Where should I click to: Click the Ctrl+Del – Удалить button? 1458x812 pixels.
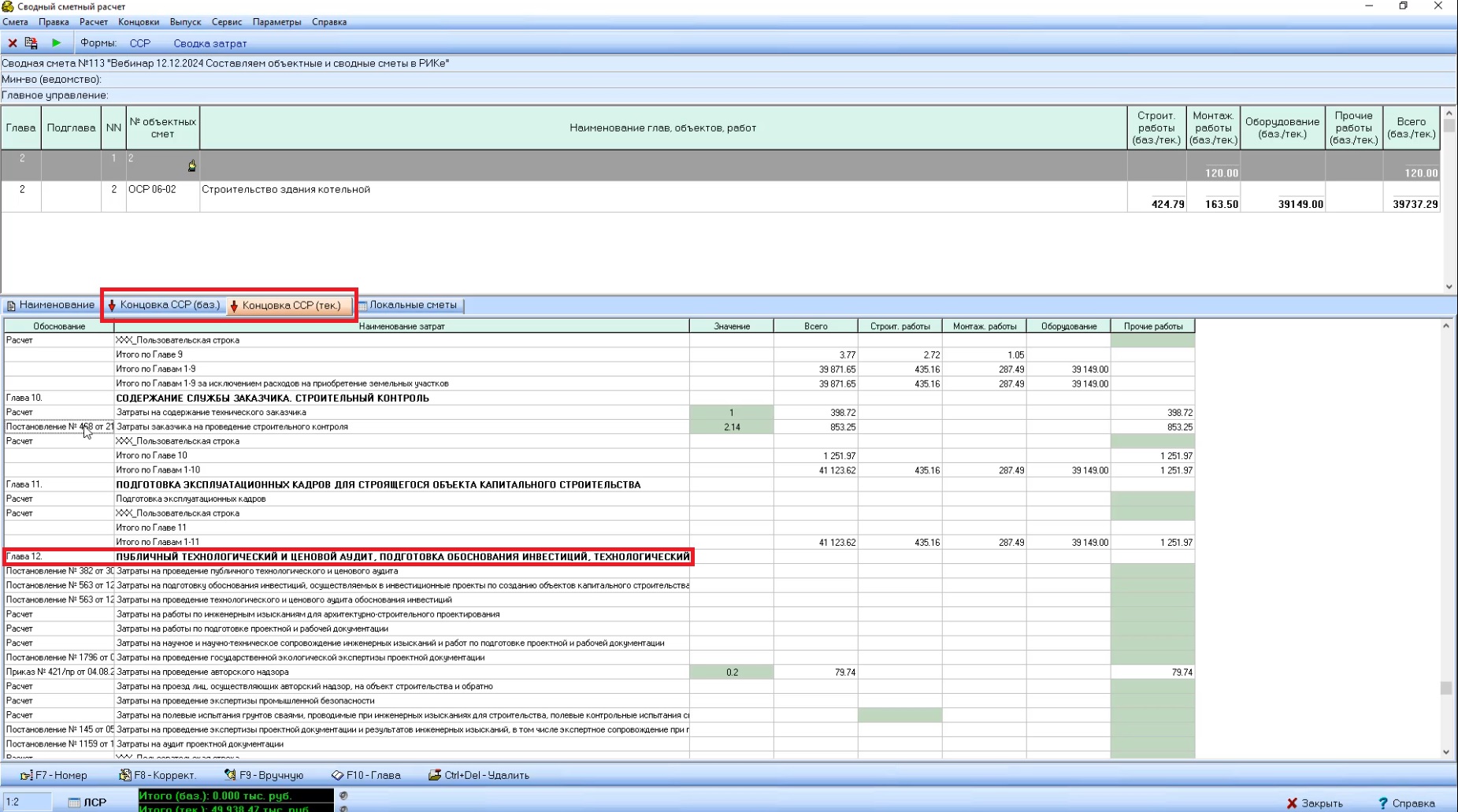point(479,776)
